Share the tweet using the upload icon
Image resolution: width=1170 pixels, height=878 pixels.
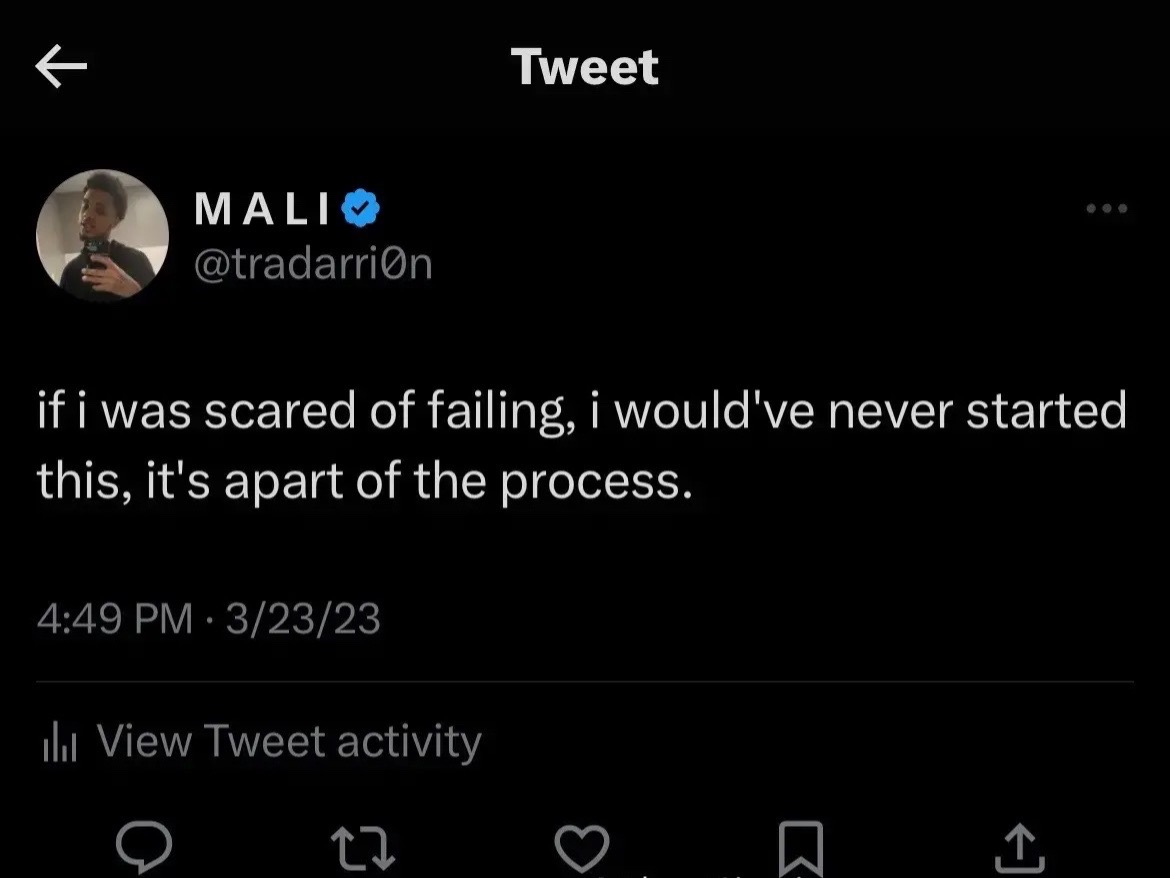(1020, 848)
